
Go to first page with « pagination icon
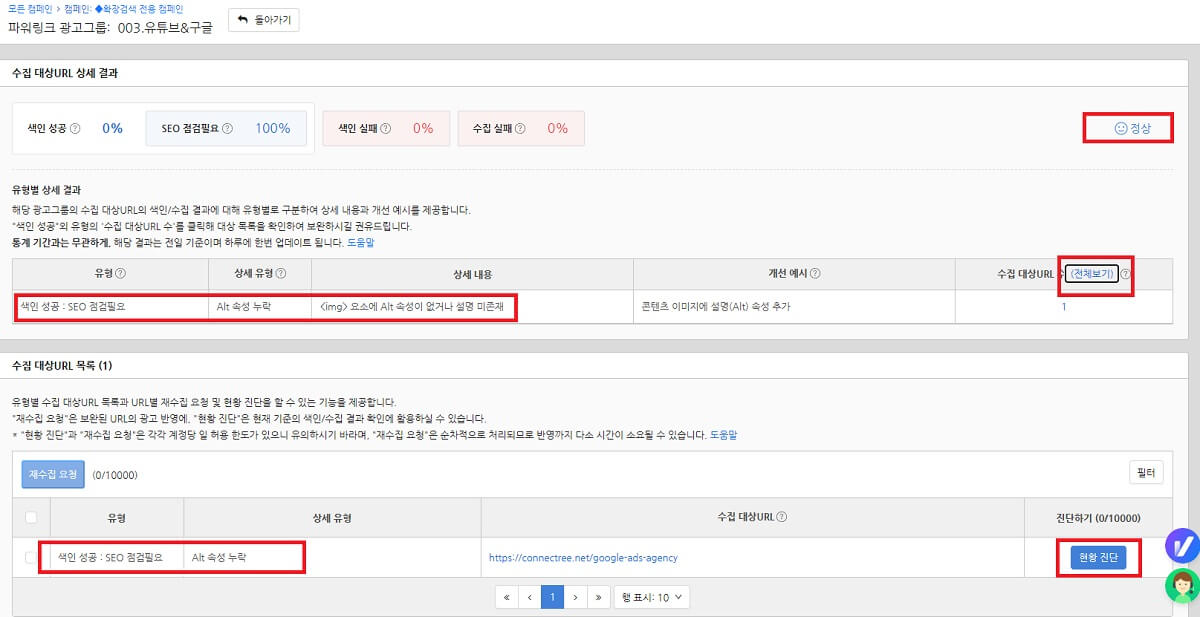(x=507, y=595)
